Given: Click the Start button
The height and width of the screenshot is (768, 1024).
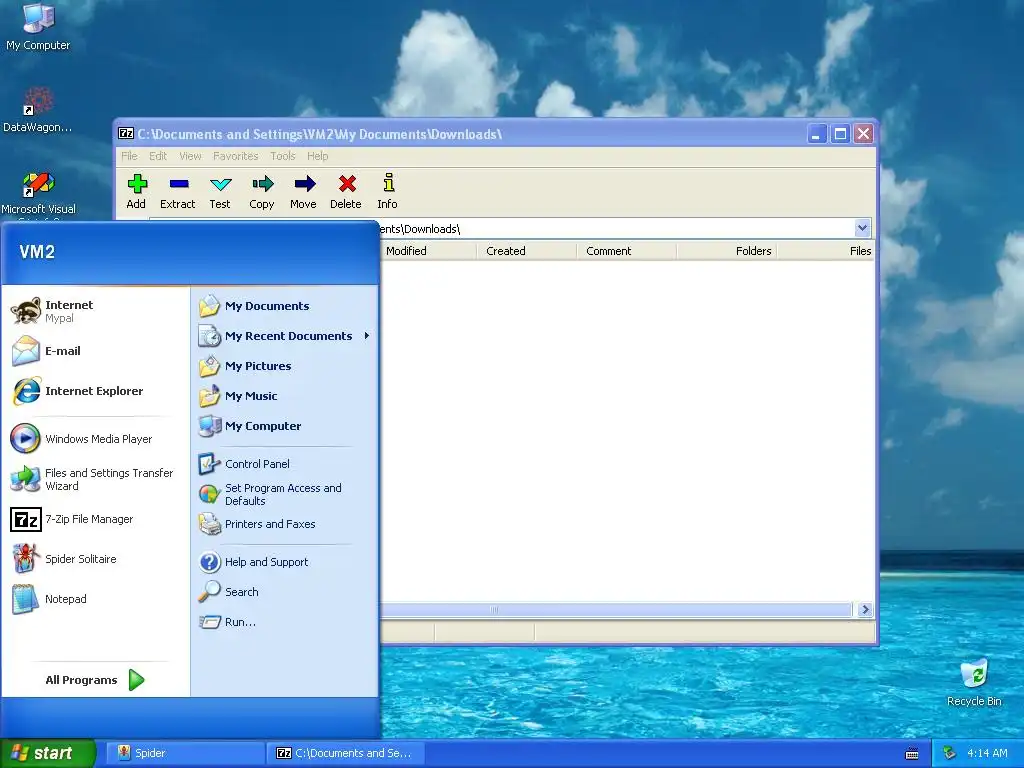Looking at the screenshot, I should coord(47,753).
